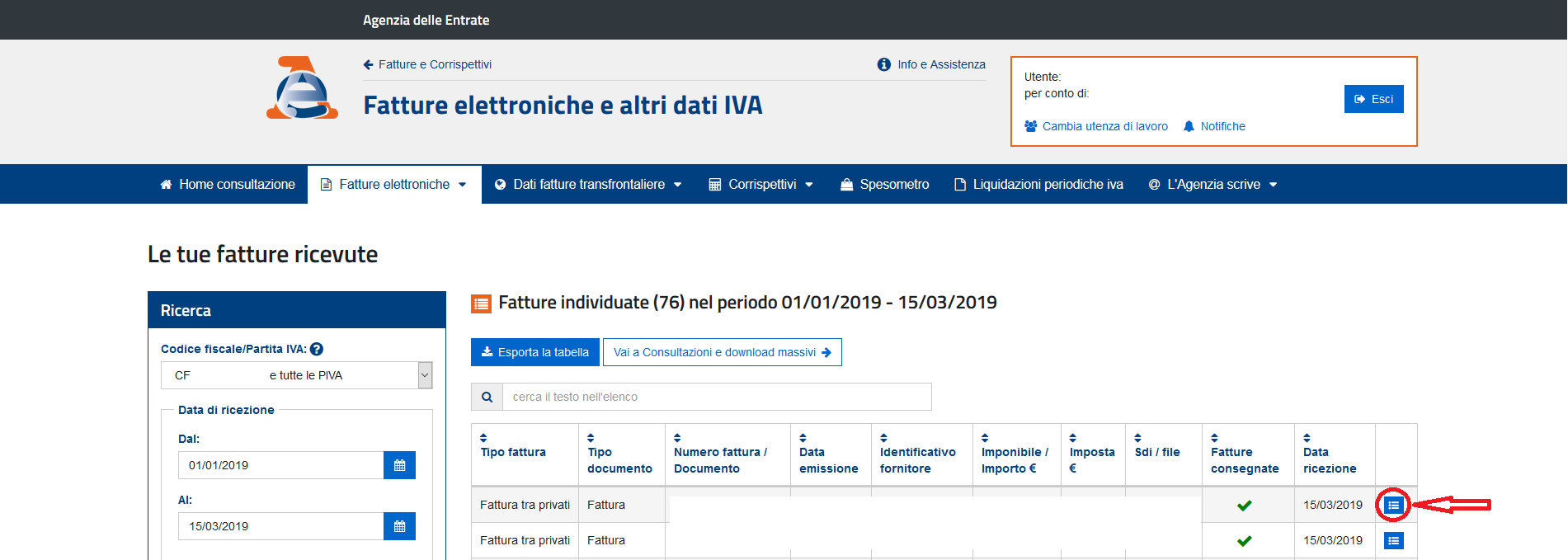Expand Fatture elettroniche menu

click(x=394, y=184)
